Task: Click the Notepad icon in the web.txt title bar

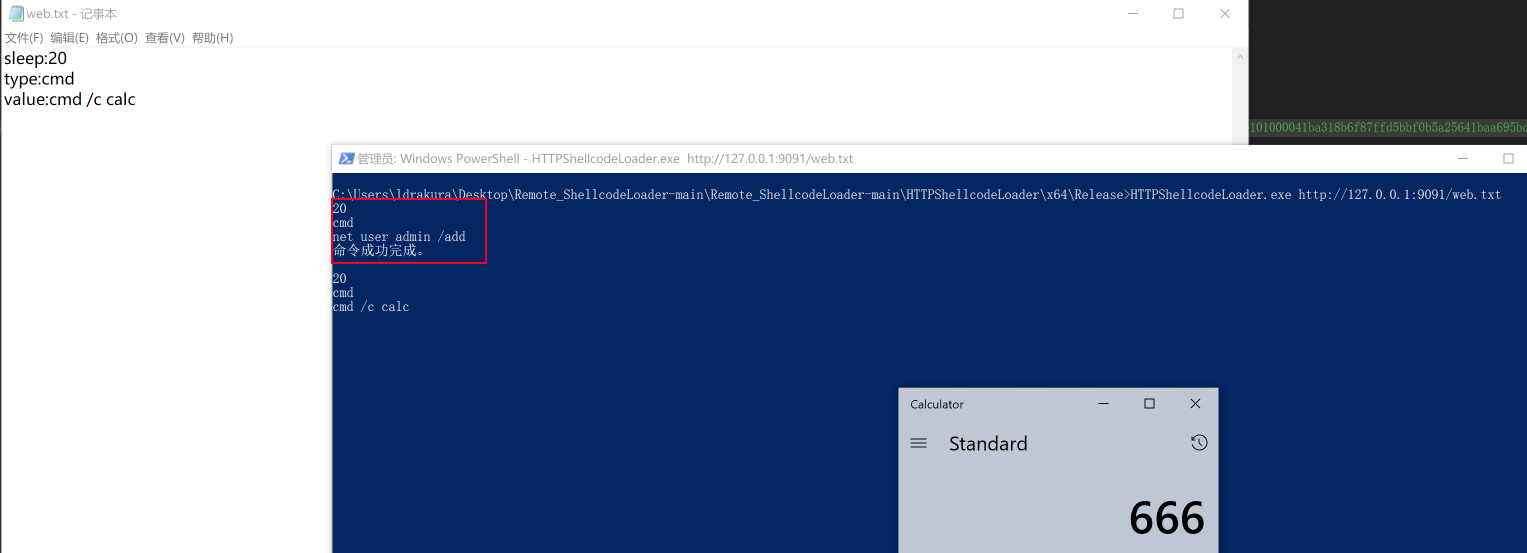Action: tap(16, 14)
